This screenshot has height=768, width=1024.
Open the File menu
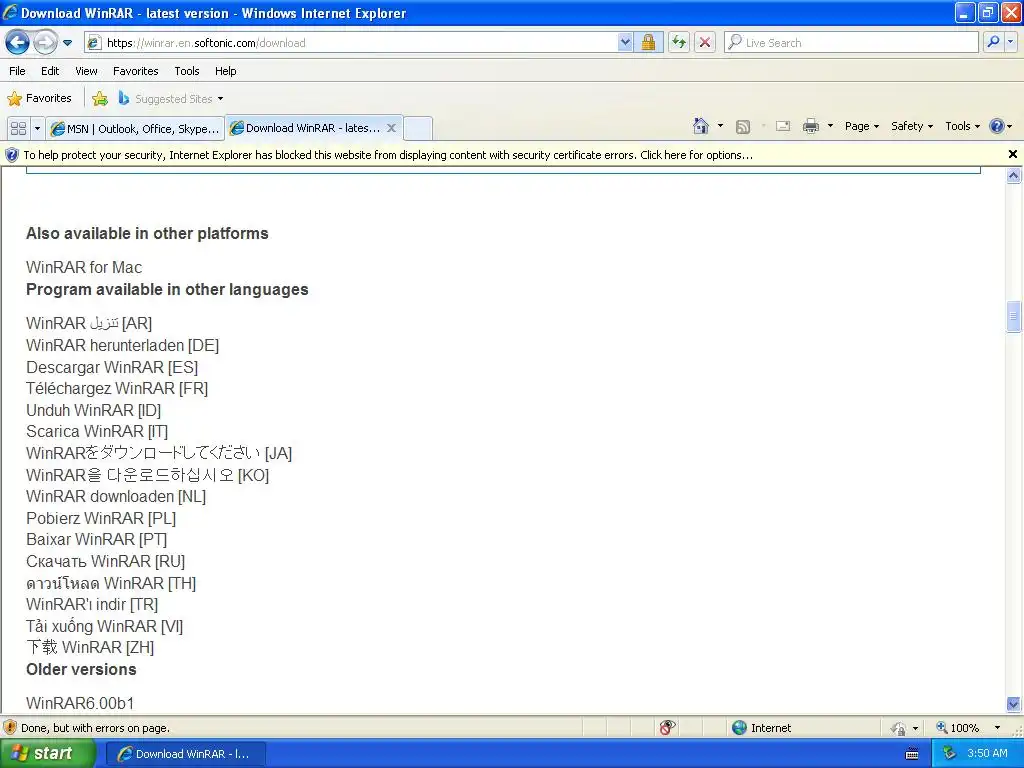(x=18, y=71)
